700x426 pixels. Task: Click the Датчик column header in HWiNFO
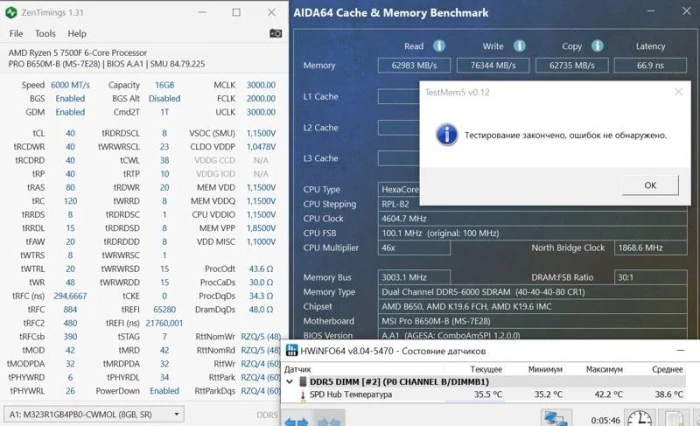pos(298,369)
